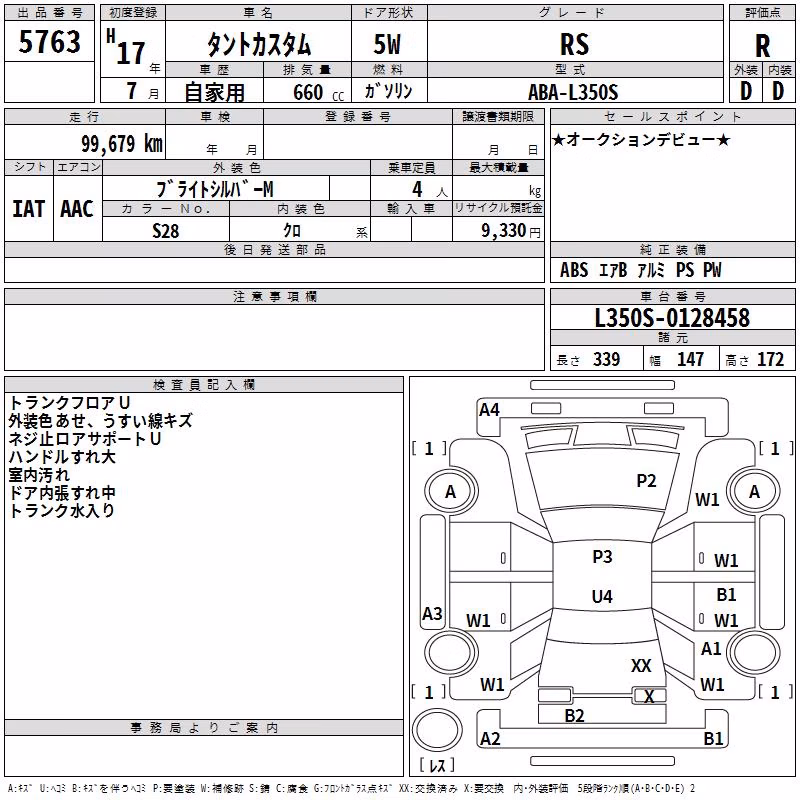Click the A4 mark on front bumper

[489, 409]
